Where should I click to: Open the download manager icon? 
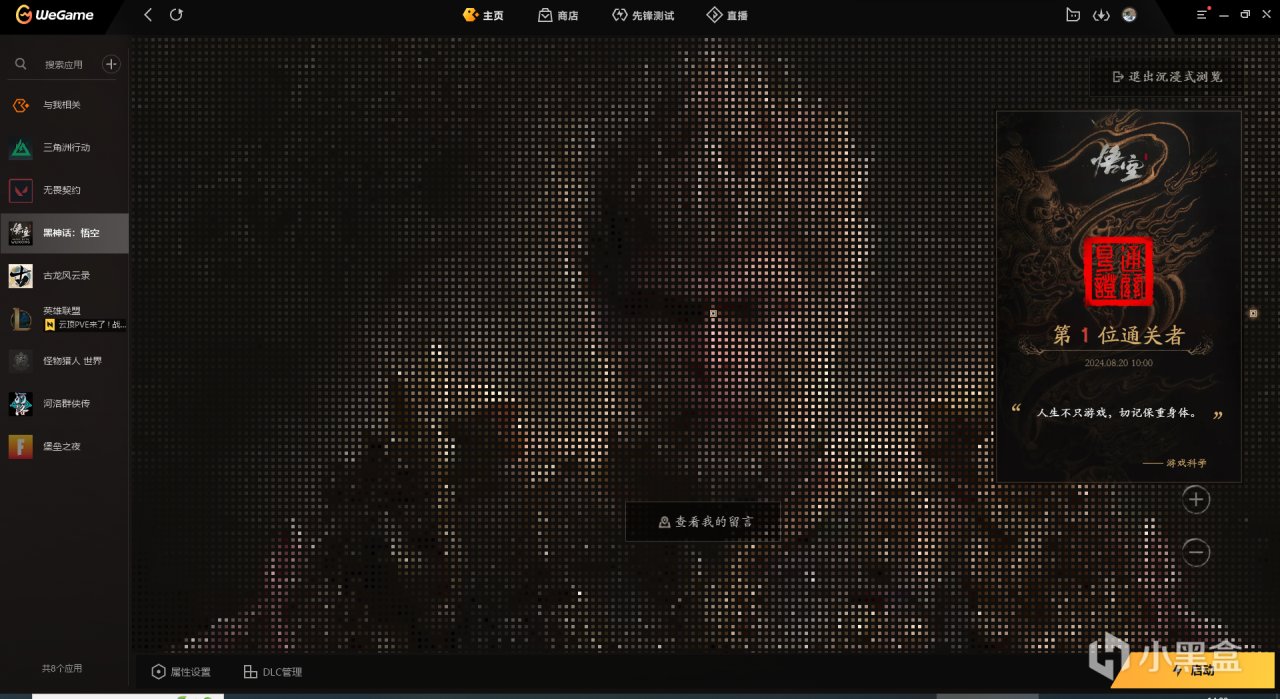[1101, 15]
